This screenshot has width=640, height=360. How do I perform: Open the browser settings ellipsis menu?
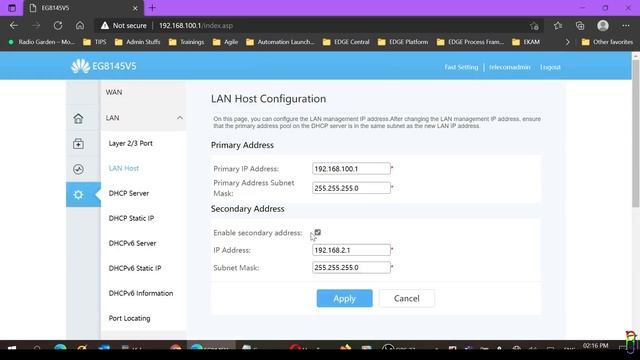tap(626, 26)
